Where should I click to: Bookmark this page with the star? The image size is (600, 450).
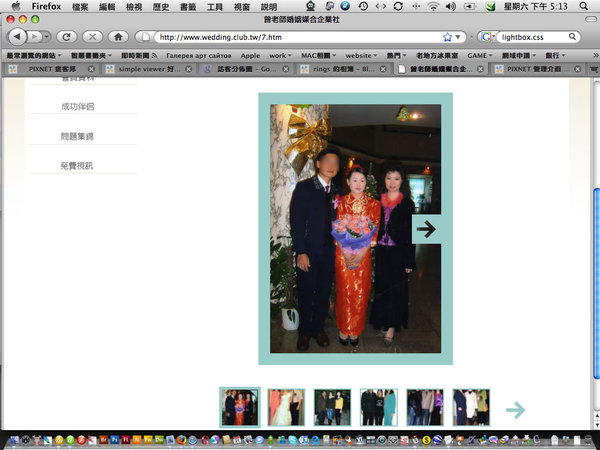click(x=447, y=37)
